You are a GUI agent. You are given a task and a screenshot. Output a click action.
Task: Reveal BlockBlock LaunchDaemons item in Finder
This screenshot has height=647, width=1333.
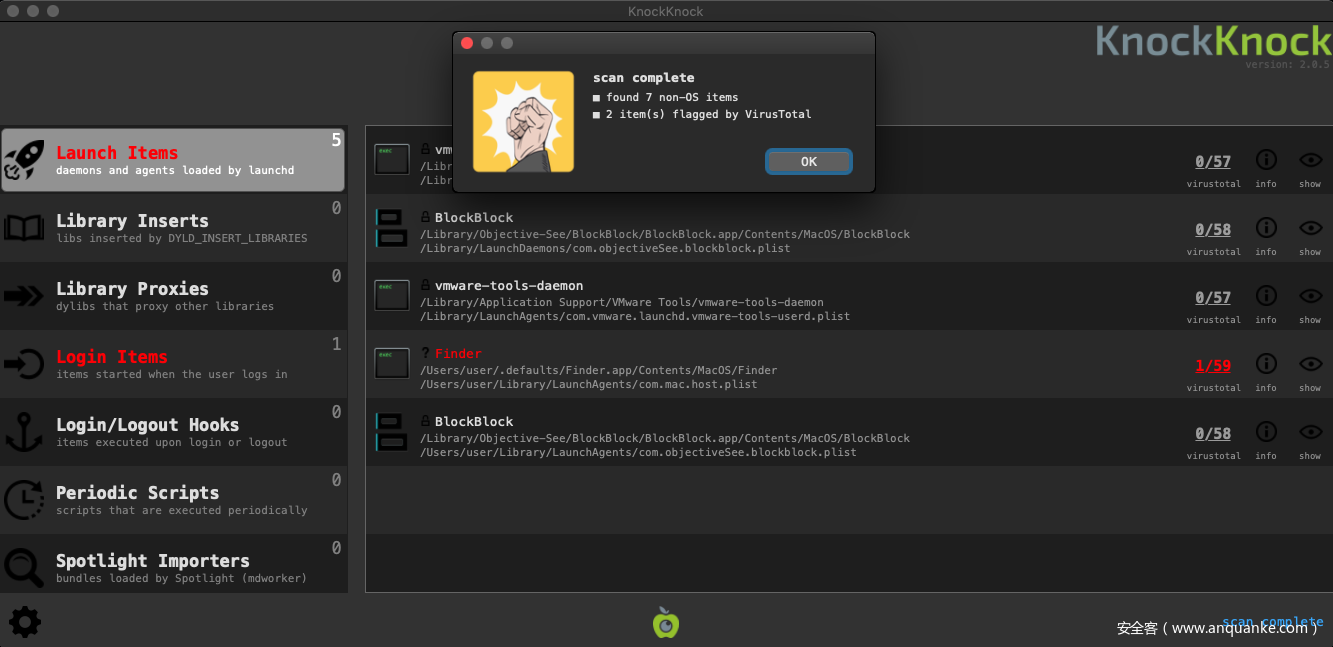point(1310,228)
